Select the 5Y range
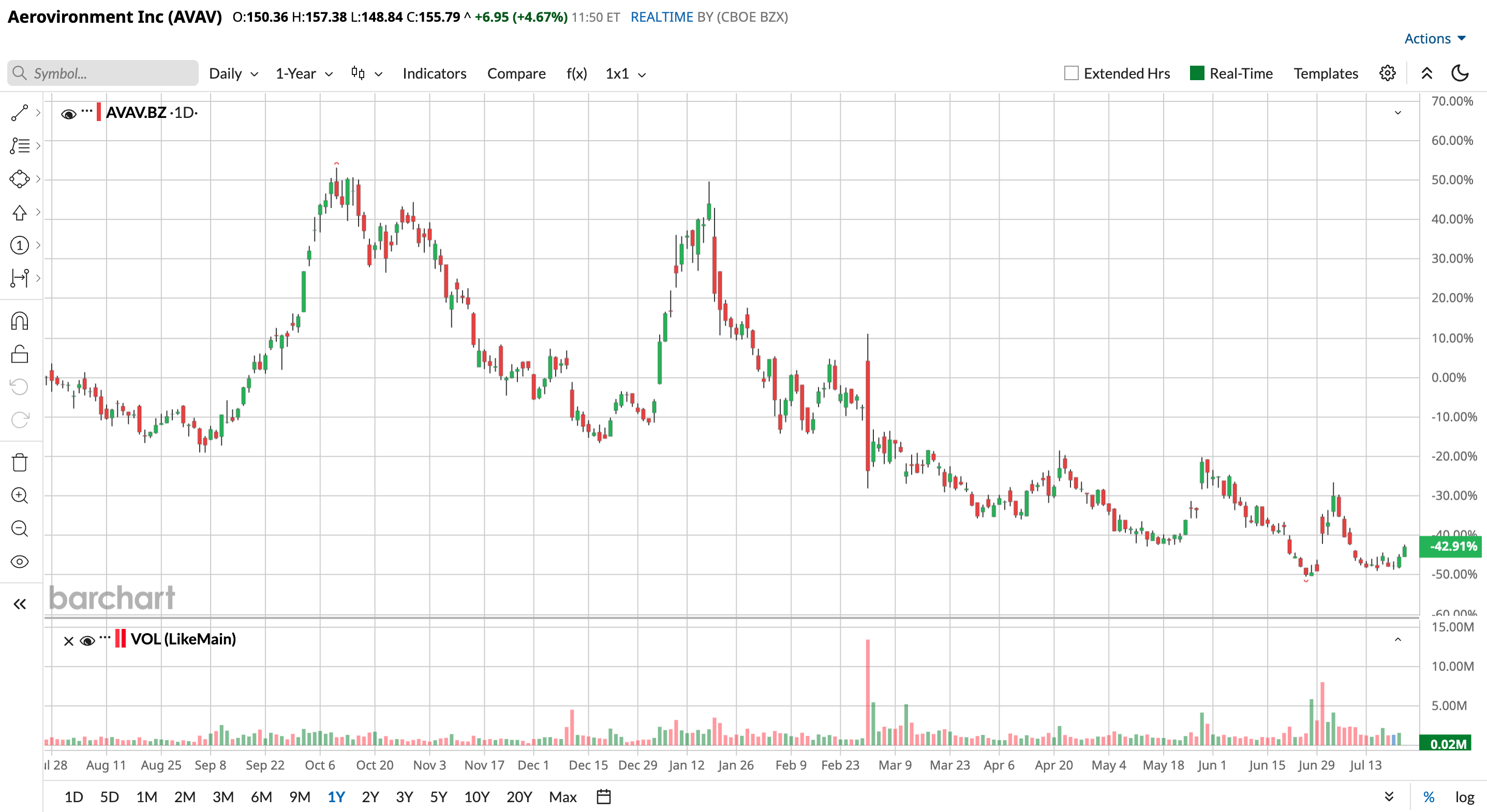Viewport: 1487px width, 812px height. pos(439,797)
